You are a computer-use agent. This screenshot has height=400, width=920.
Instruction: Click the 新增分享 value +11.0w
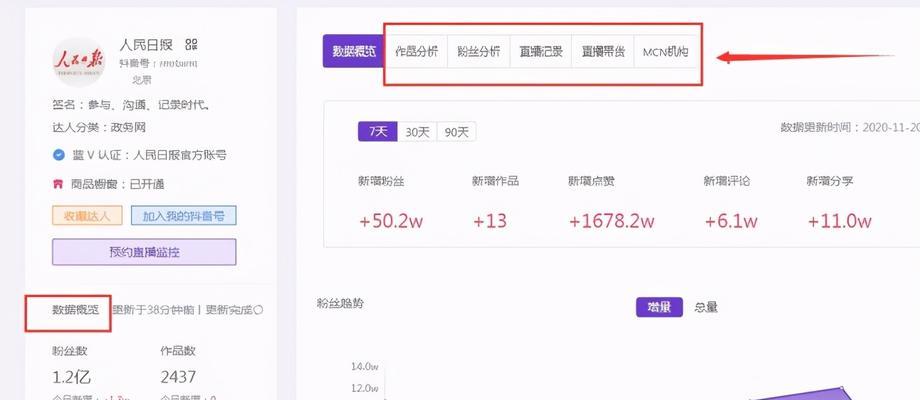coord(839,221)
